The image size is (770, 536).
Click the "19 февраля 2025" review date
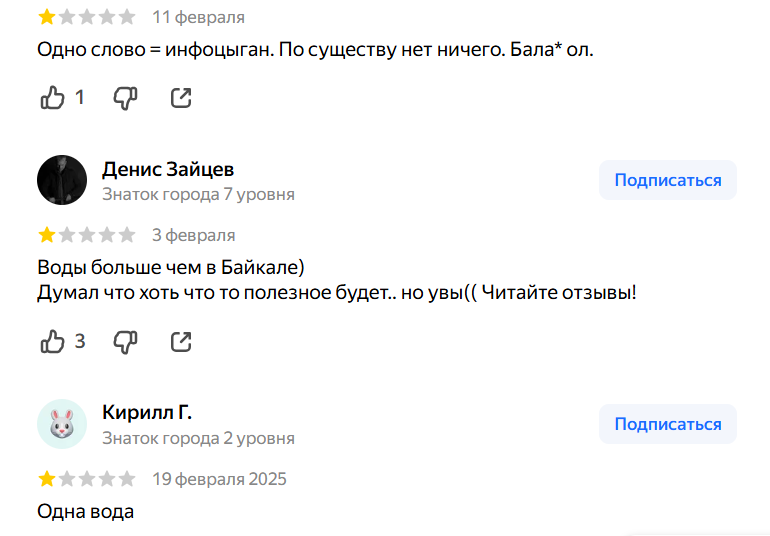pos(219,479)
